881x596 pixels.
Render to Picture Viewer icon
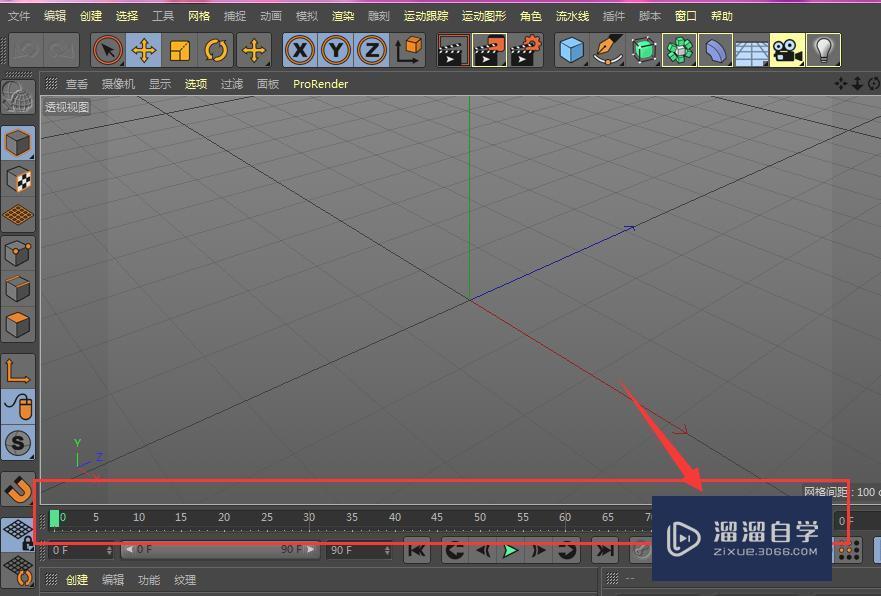489,51
